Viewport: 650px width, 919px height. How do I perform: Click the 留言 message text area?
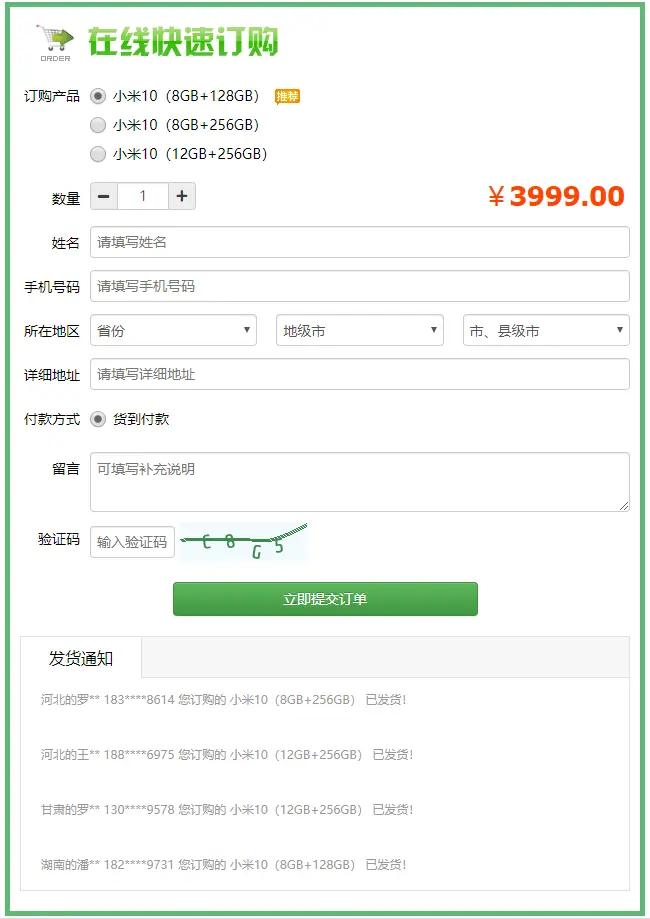[358, 482]
